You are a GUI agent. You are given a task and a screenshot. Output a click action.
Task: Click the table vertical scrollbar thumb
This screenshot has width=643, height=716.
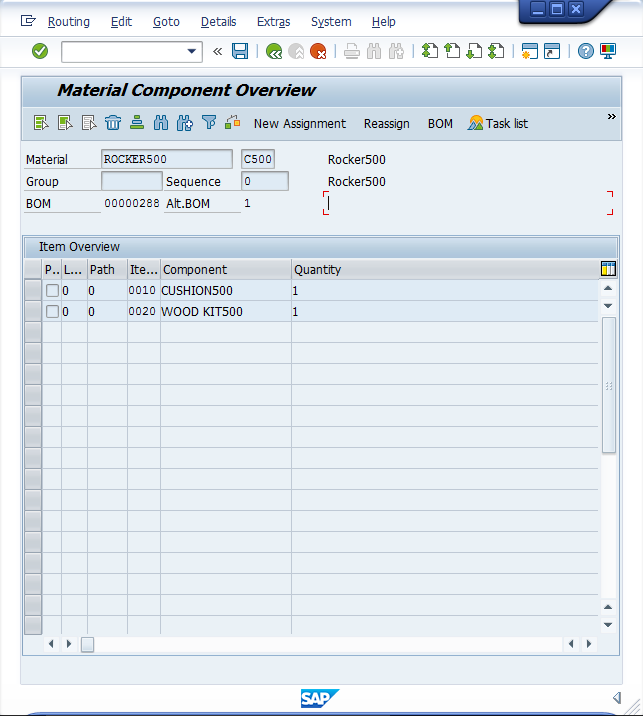609,385
